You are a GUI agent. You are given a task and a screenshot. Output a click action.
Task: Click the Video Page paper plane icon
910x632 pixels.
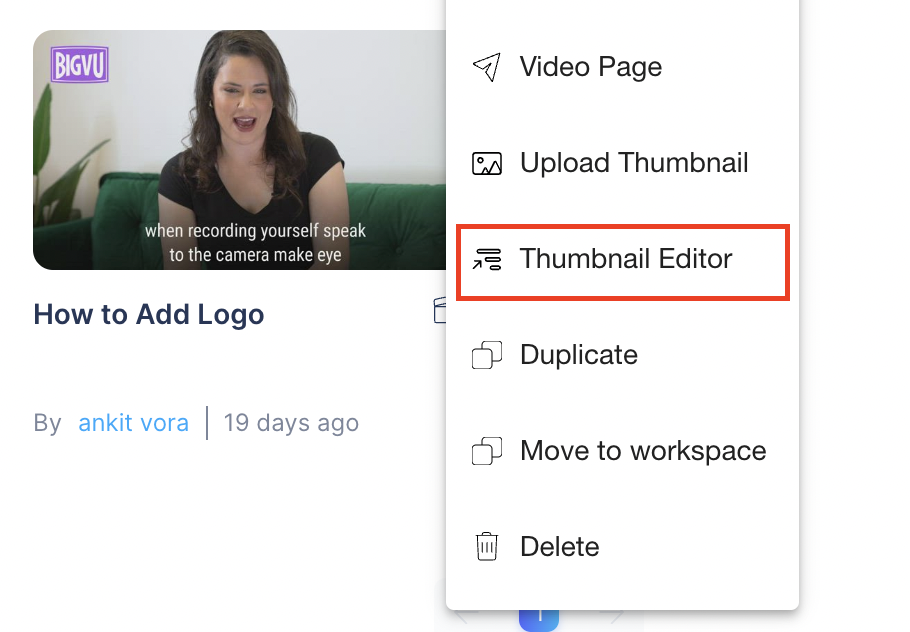(x=486, y=67)
